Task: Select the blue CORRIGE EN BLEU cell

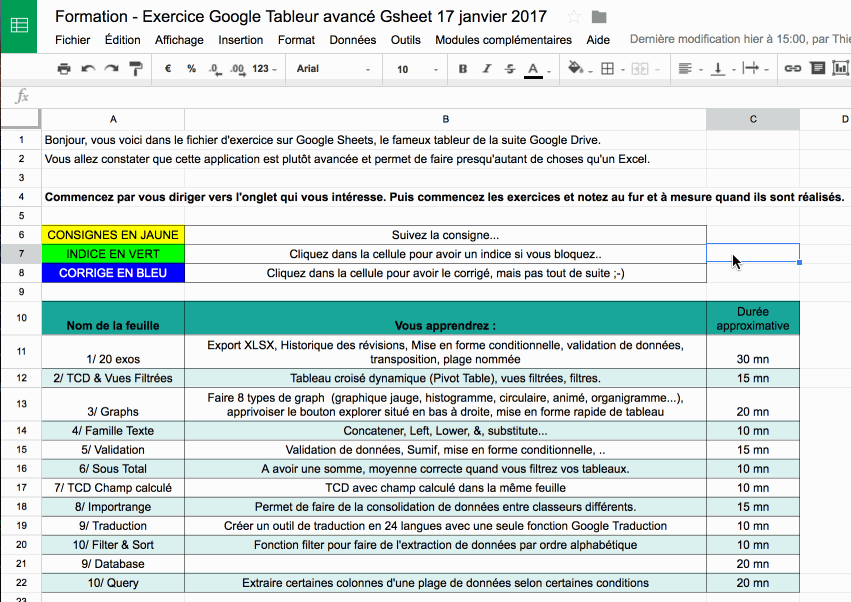Action: click(113, 273)
